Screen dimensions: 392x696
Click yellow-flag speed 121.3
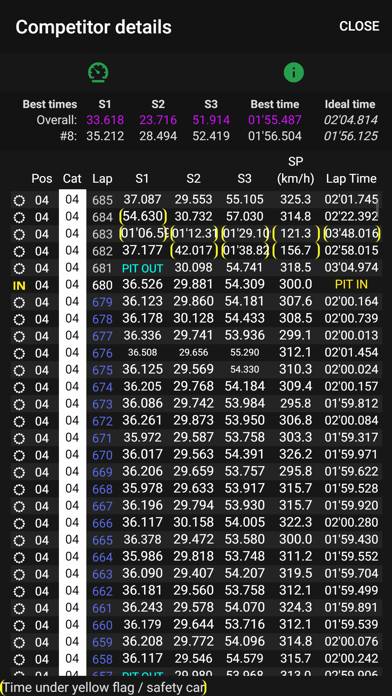(x=296, y=234)
